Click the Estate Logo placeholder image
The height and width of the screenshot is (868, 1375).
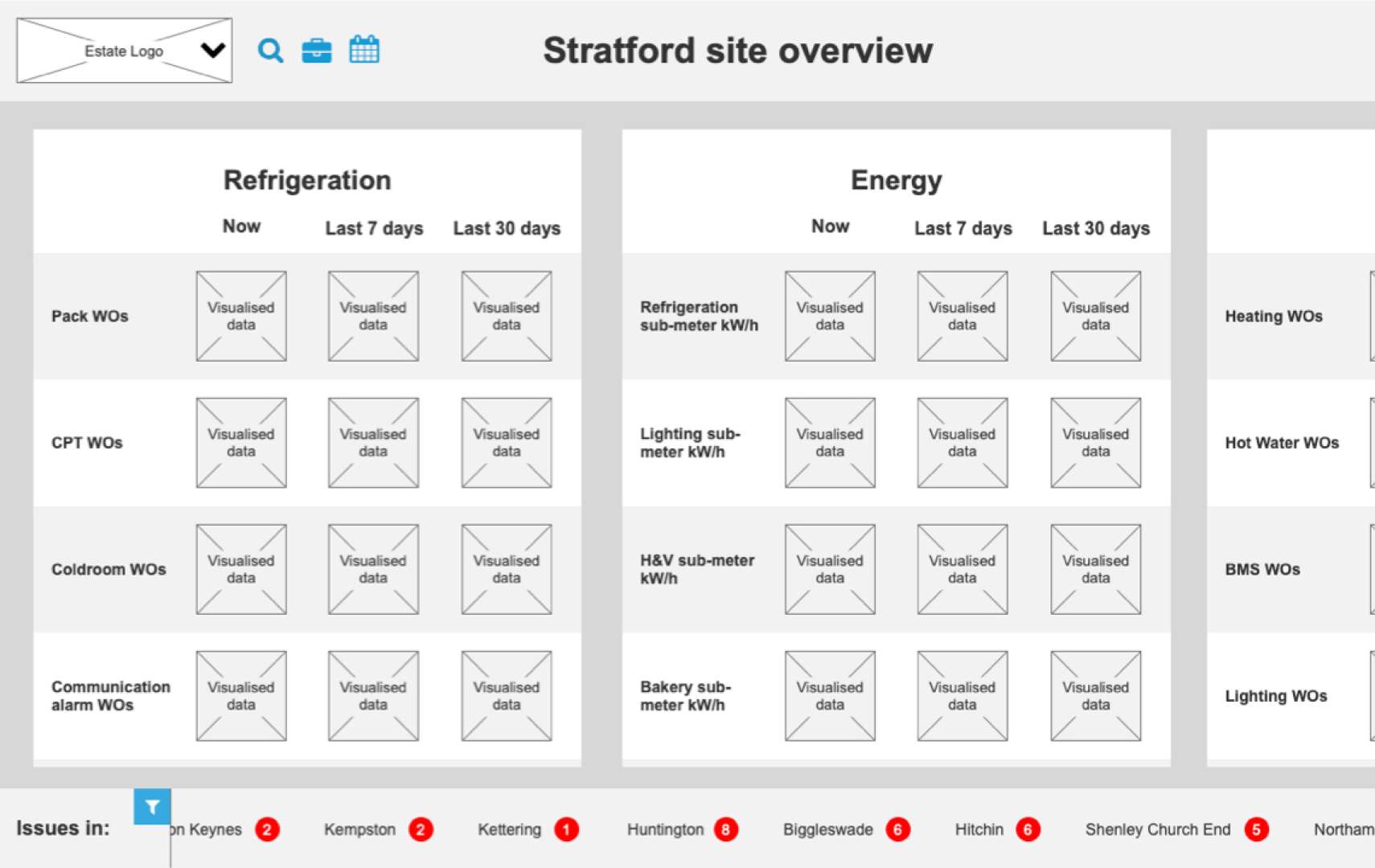(x=125, y=51)
